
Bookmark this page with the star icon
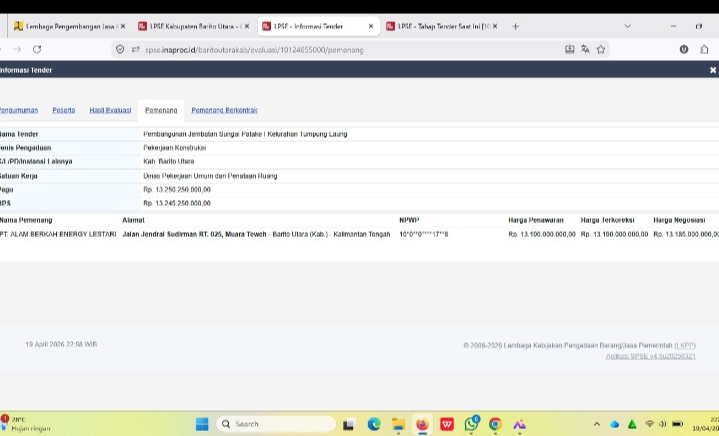point(601,48)
